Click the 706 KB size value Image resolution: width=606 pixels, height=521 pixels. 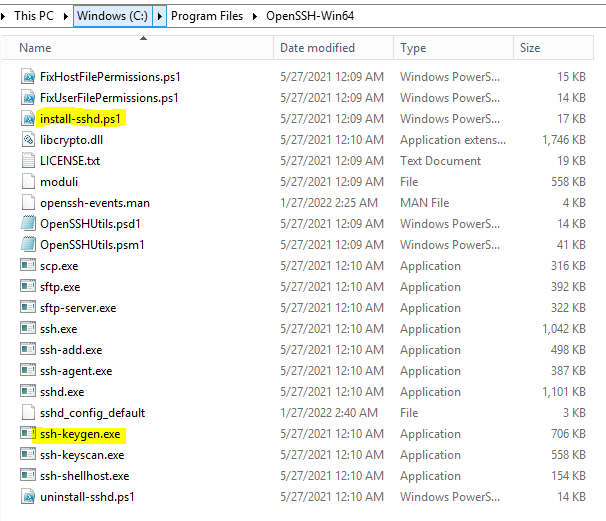pyautogui.click(x=568, y=434)
